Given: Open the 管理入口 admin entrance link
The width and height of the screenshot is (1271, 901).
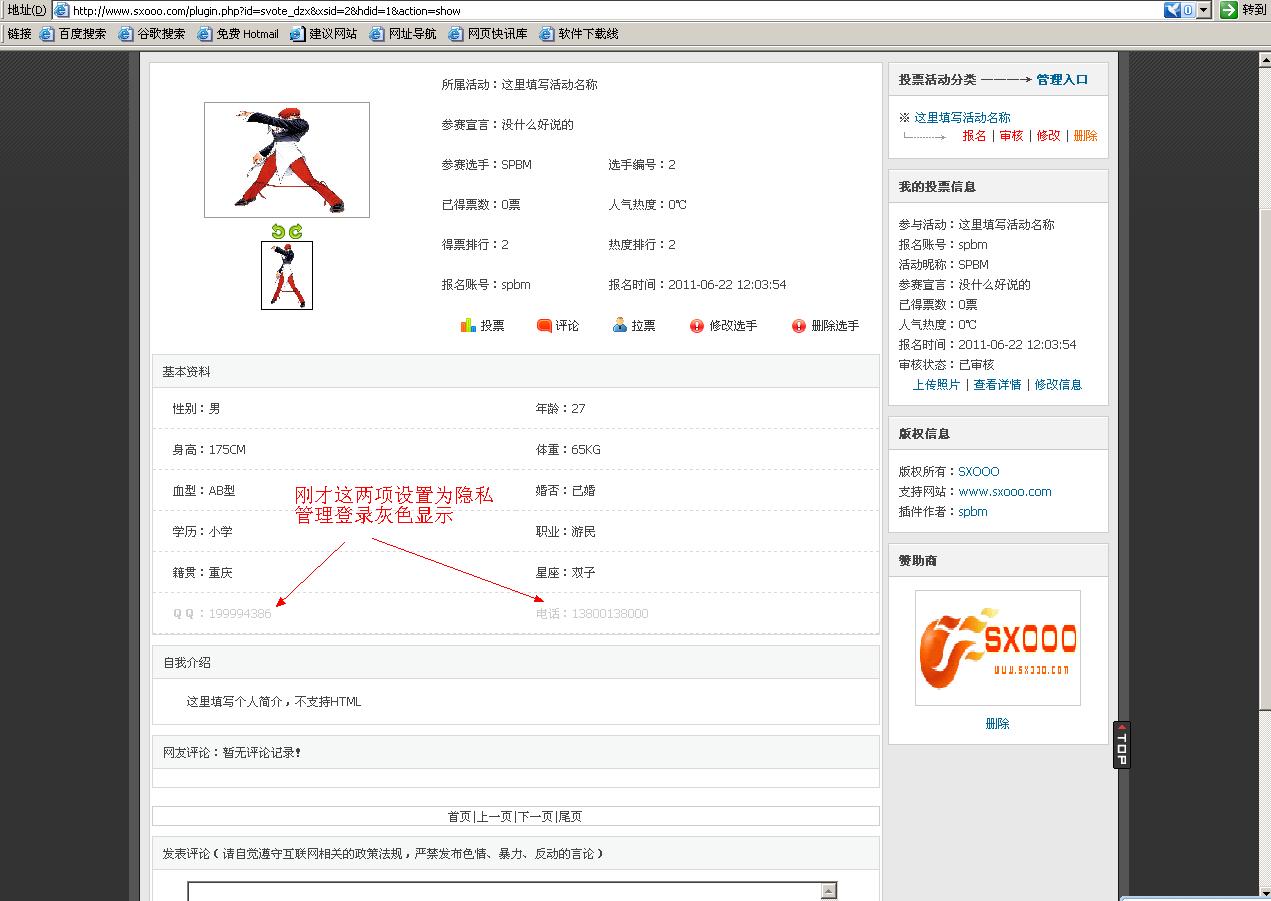Looking at the screenshot, I should tap(1062, 78).
